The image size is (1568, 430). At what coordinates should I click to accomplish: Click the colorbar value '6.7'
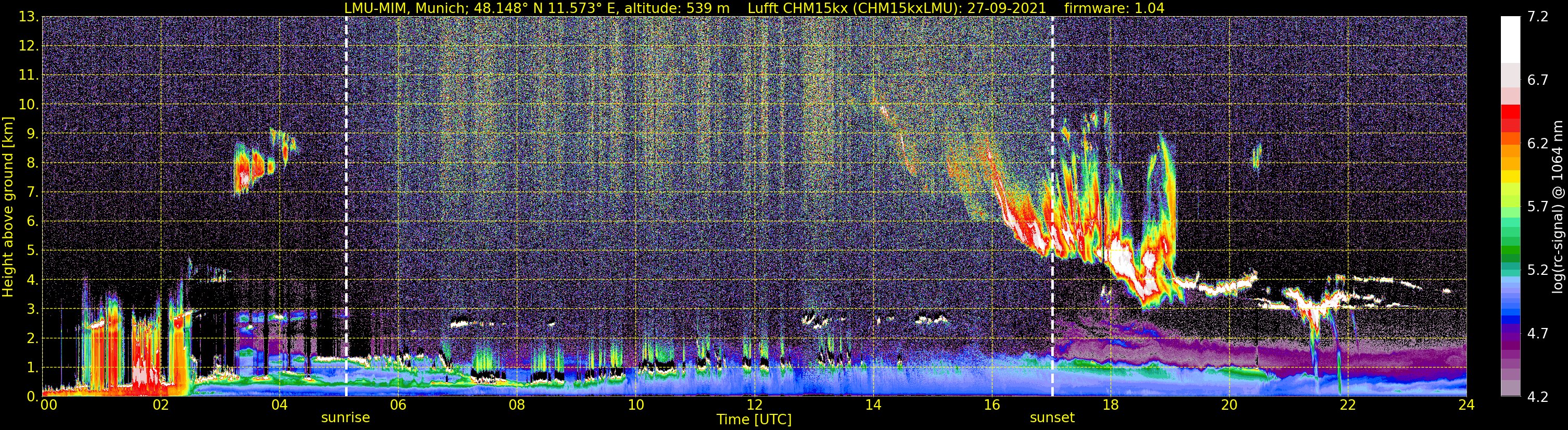[1538, 80]
